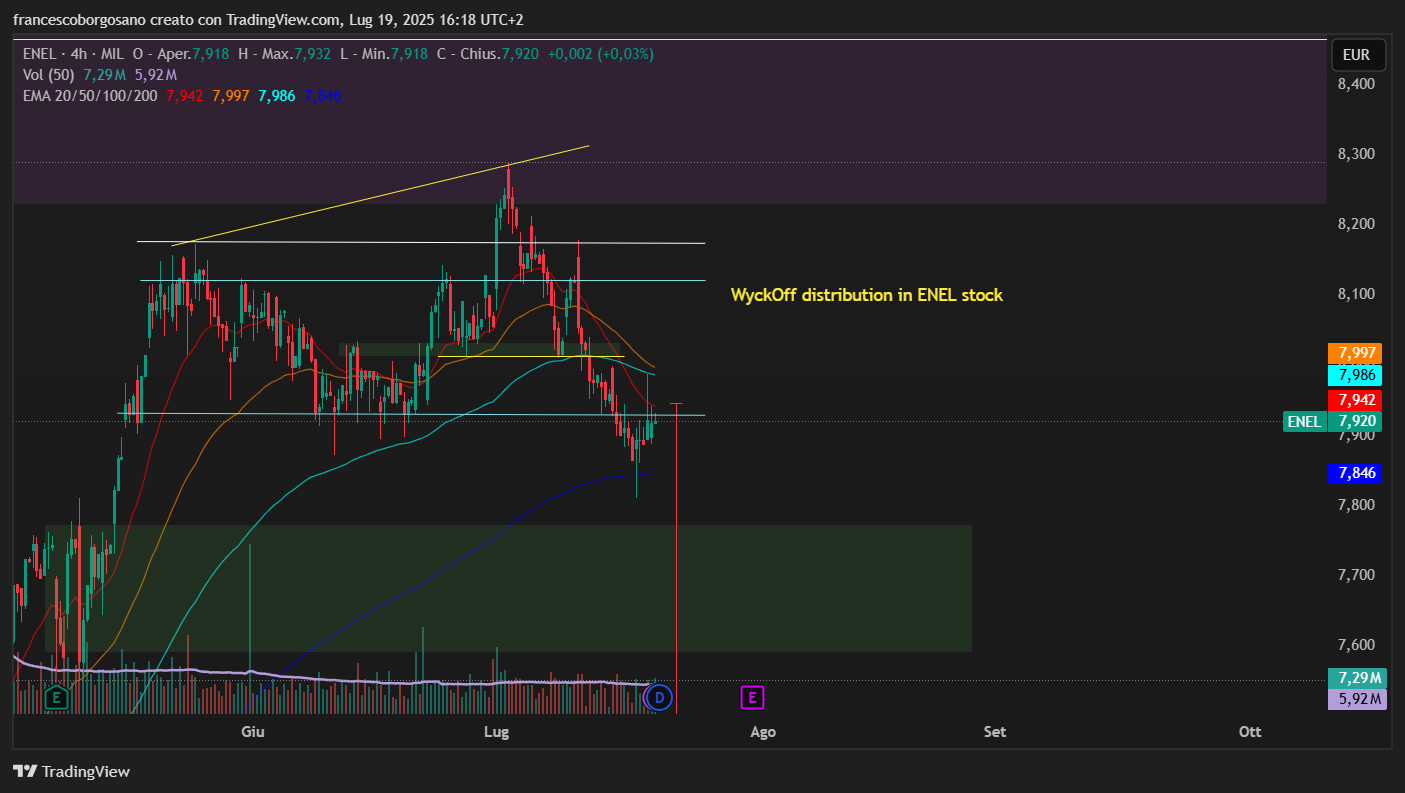1405x793 pixels.
Task: Click the 7,800 price axis label
Action: pyautogui.click(x=1357, y=505)
